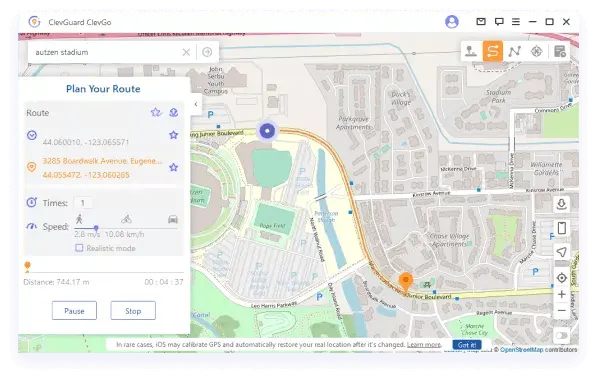Open the hamburger menu in title bar
The image size is (597, 379).
[x=516, y=22]
